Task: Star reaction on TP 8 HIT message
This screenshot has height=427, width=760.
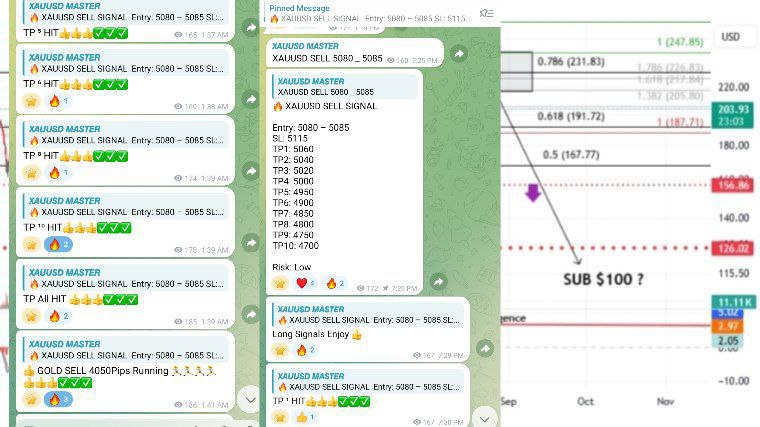Action: tap(32, 173)
